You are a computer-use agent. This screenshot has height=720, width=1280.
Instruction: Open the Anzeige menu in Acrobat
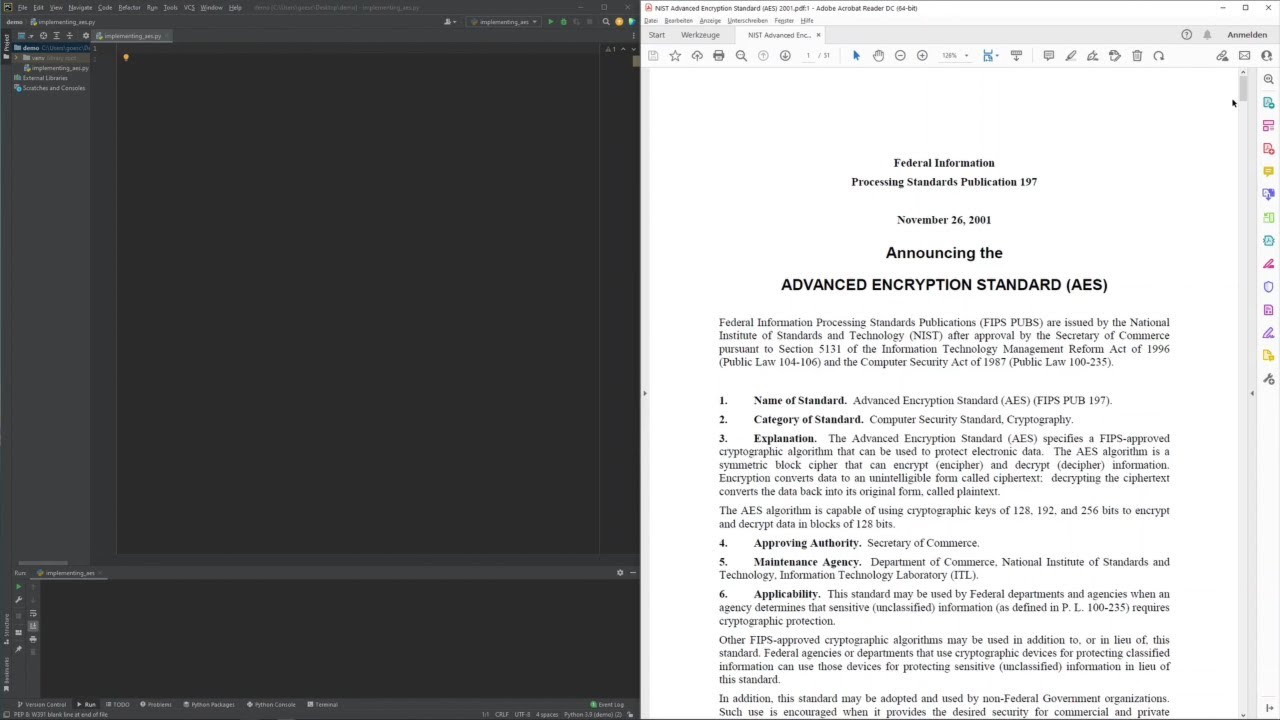point(710,20)
